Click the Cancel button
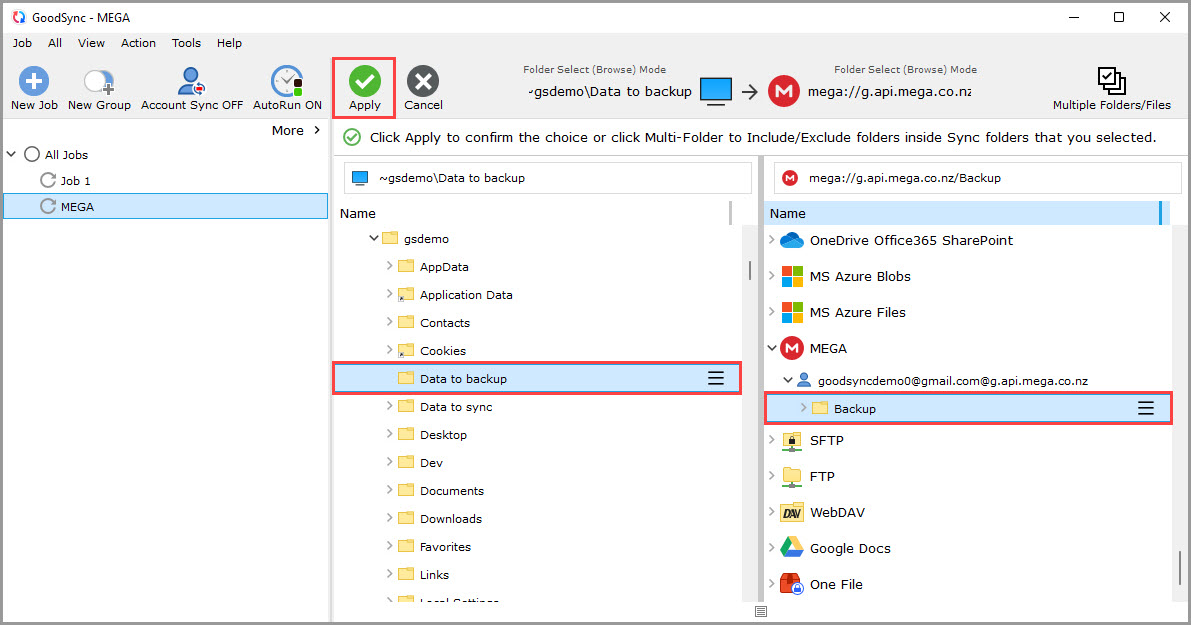The width and height of the screenshot is (1191, 625). [423, 86]
